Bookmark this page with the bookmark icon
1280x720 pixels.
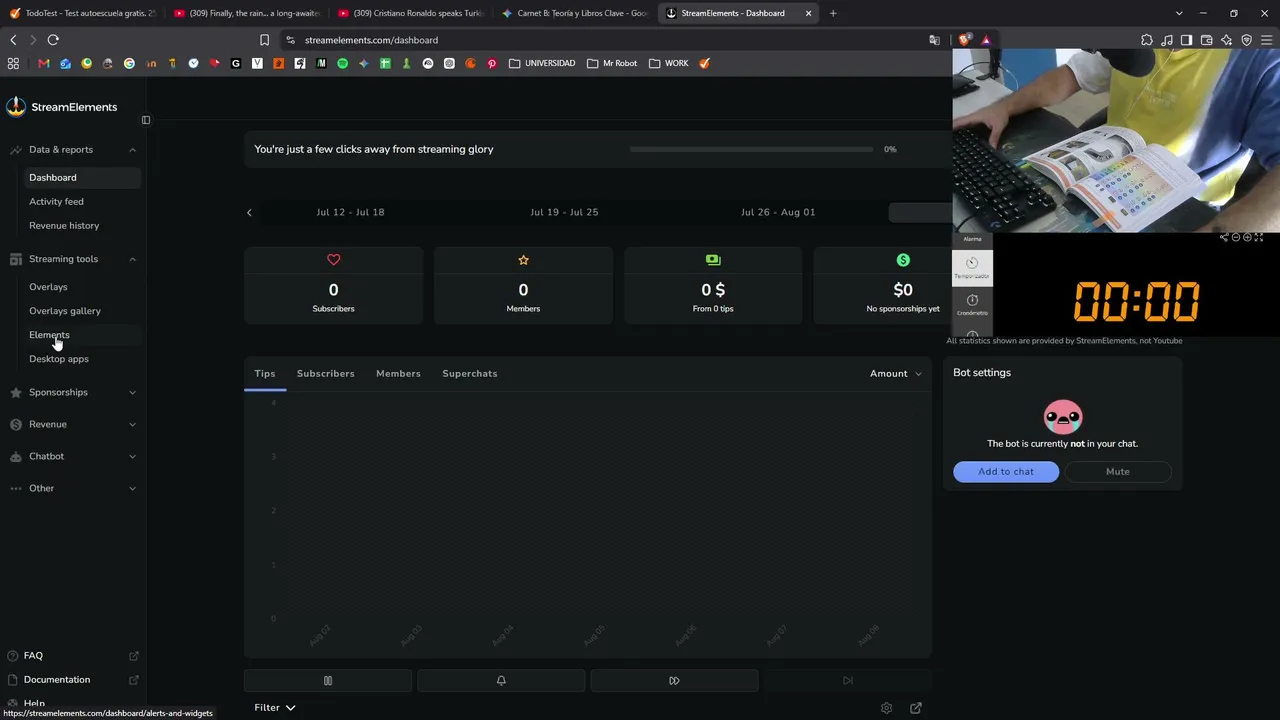pos(264,40)
